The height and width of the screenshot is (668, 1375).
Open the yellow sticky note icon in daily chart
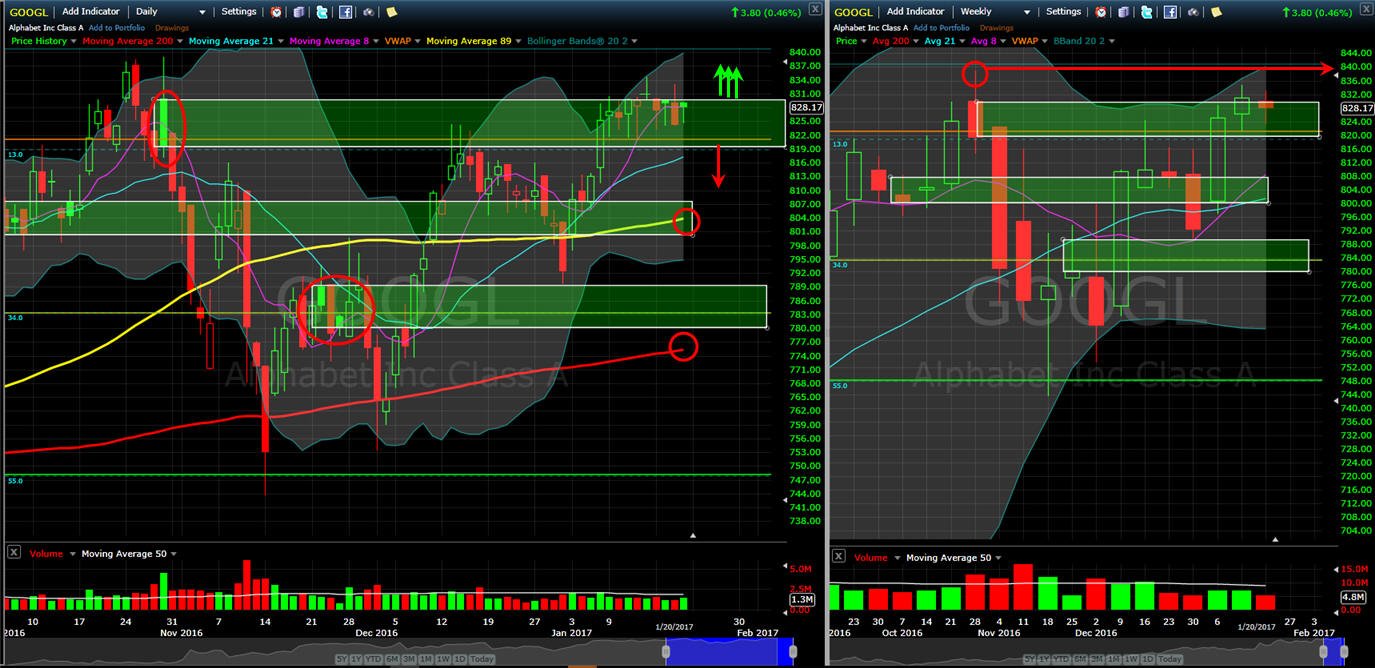[x=391, y=12]
